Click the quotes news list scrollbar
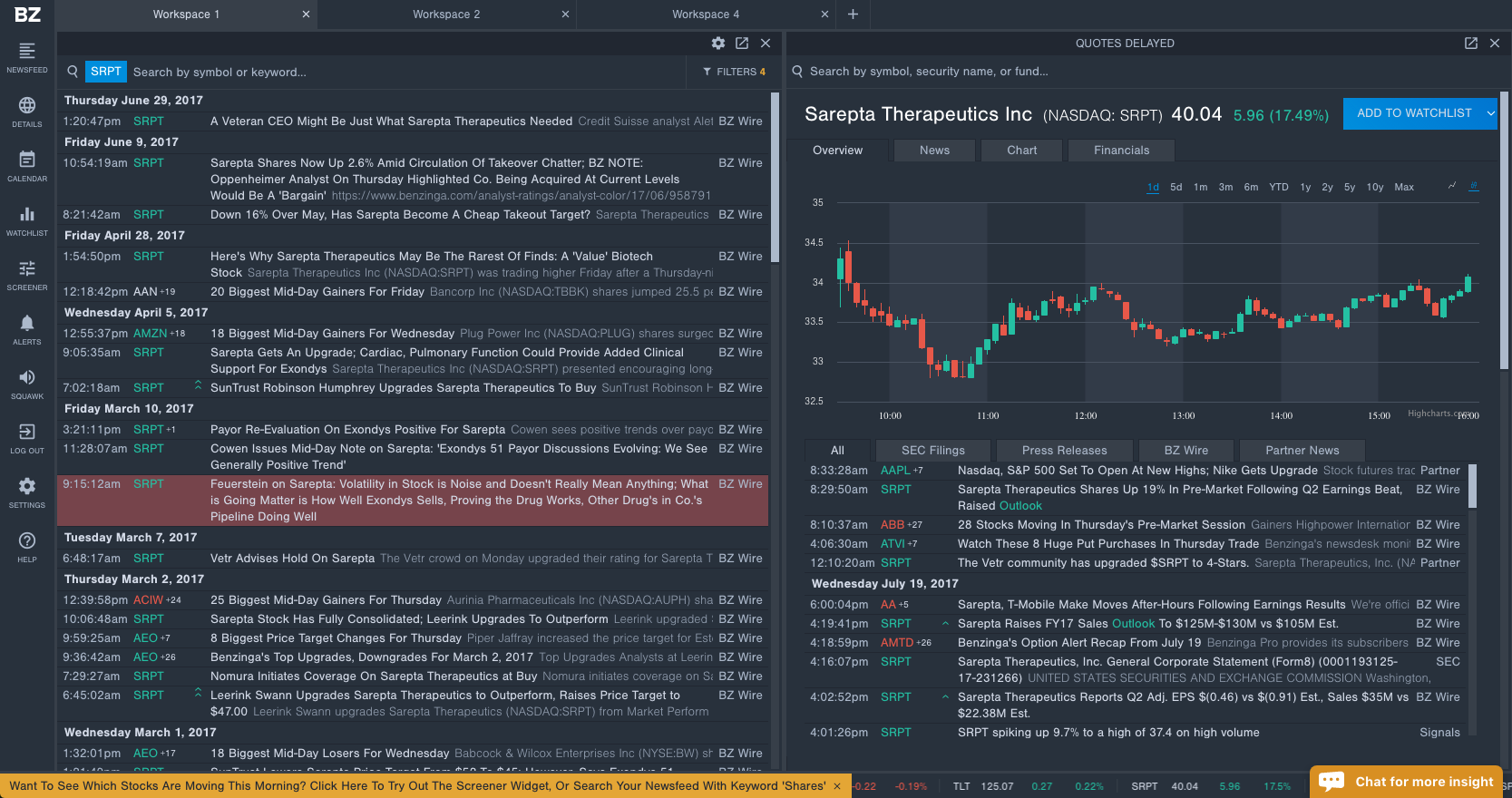1512x798 pixels. (x=1472, y=486)
